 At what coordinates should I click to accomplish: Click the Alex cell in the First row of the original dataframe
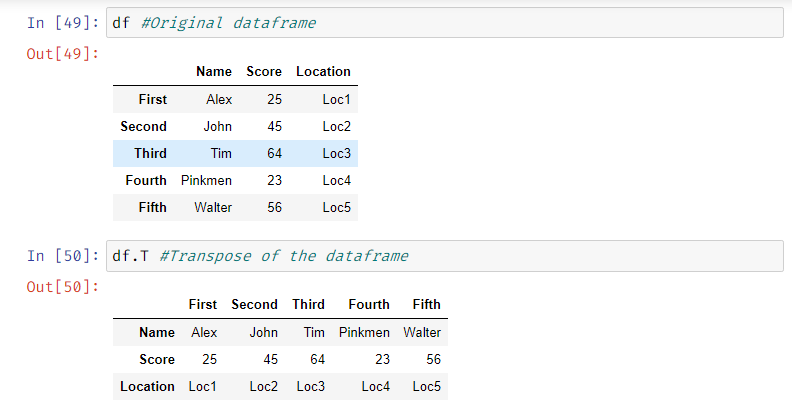[219, 99]
